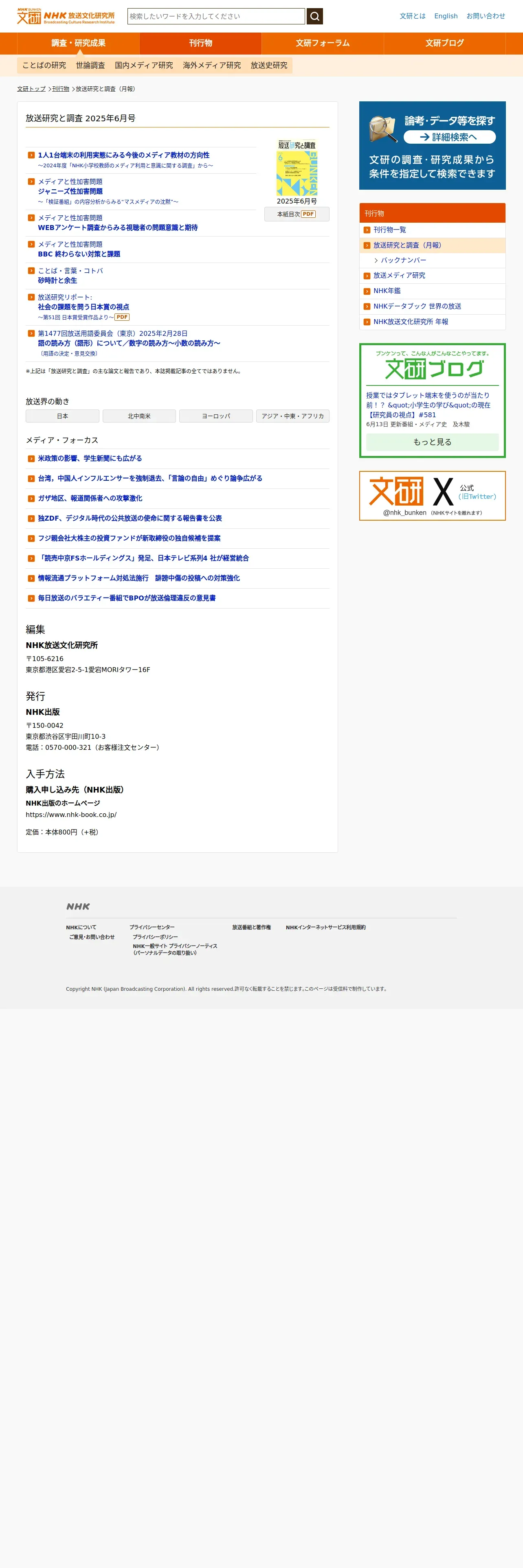Open the 文研 X (Twitter) official banner

pyautogui.click(x=432, y=495)
